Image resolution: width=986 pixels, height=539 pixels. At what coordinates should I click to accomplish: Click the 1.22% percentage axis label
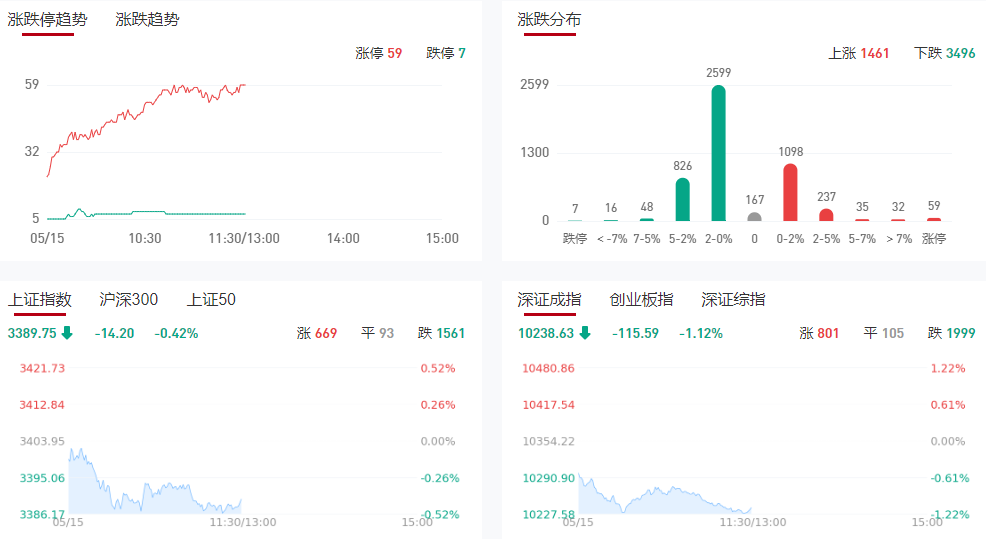pyautogui.click(x=948, y=369)
